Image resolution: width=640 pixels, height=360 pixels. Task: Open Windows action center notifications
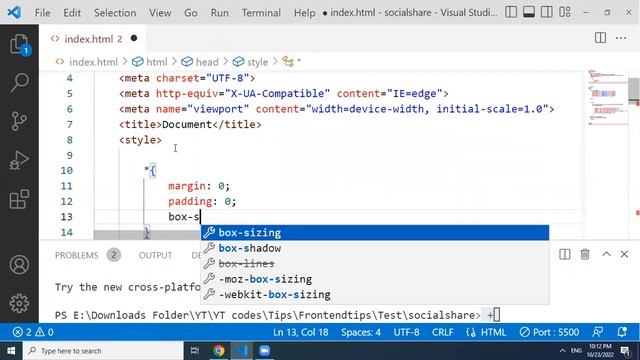tap(625, 351)
